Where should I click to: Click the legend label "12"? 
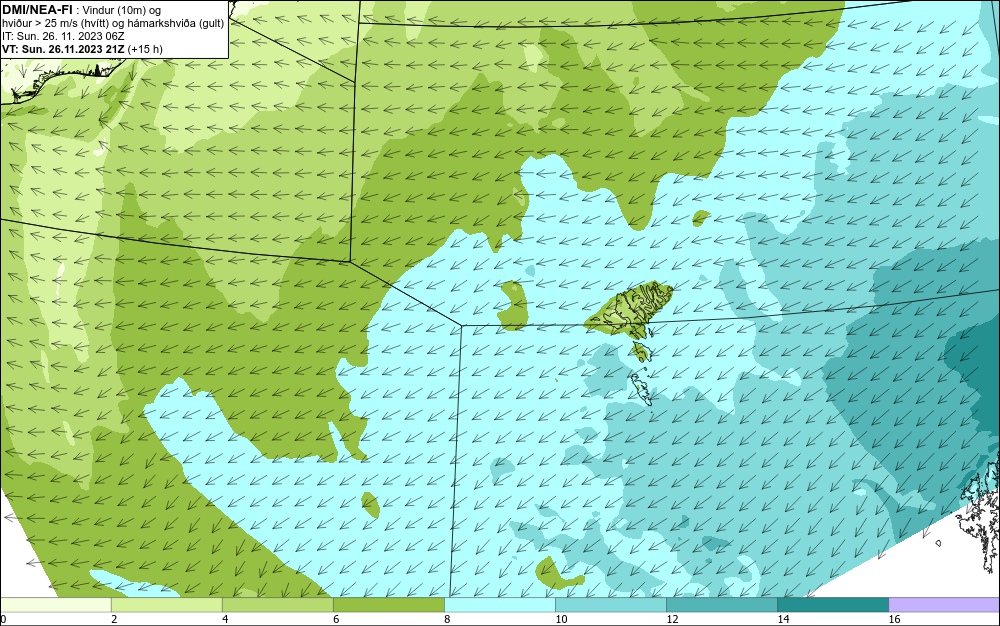click(672, 619)
